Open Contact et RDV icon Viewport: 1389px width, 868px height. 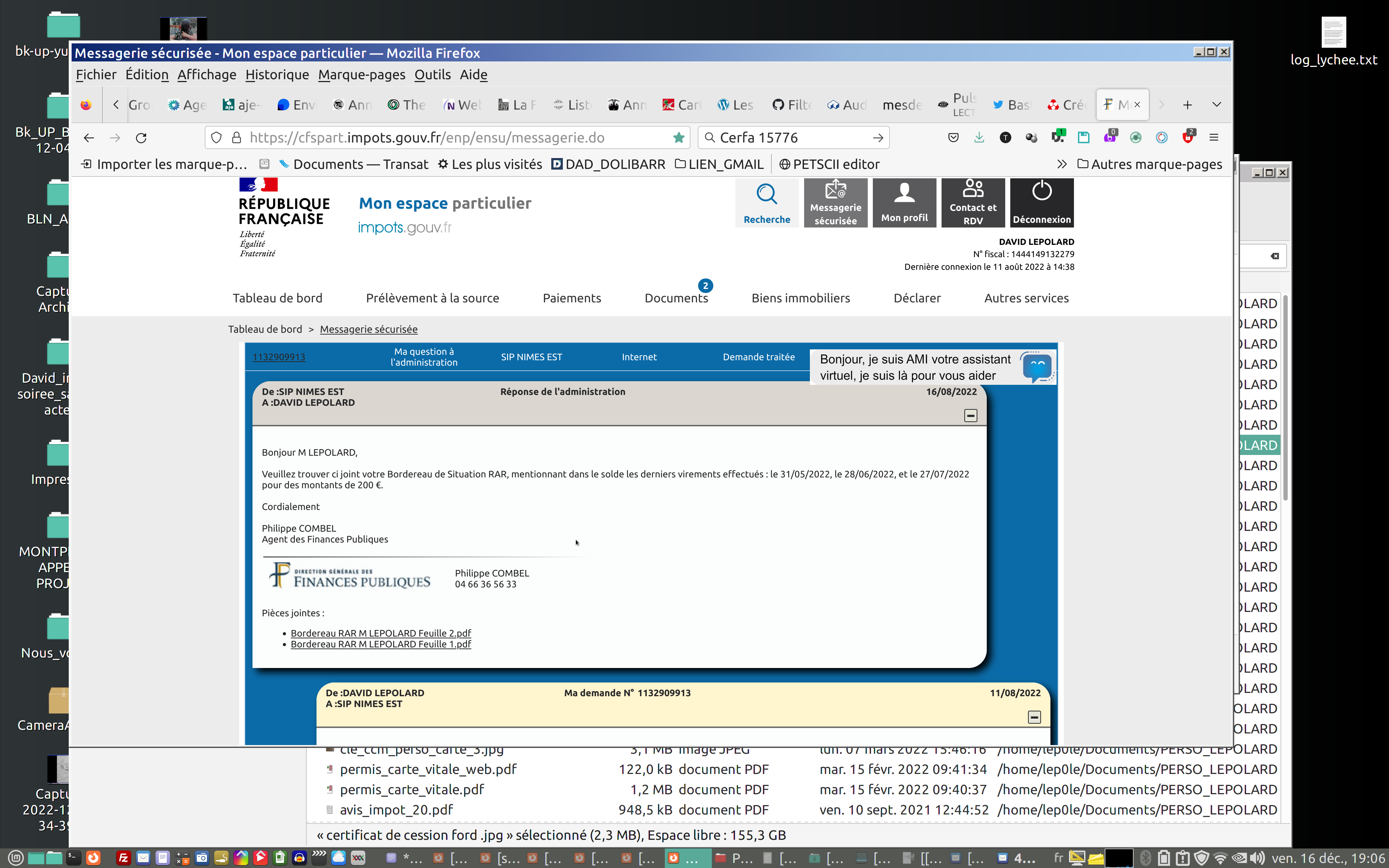click(973, 189)
